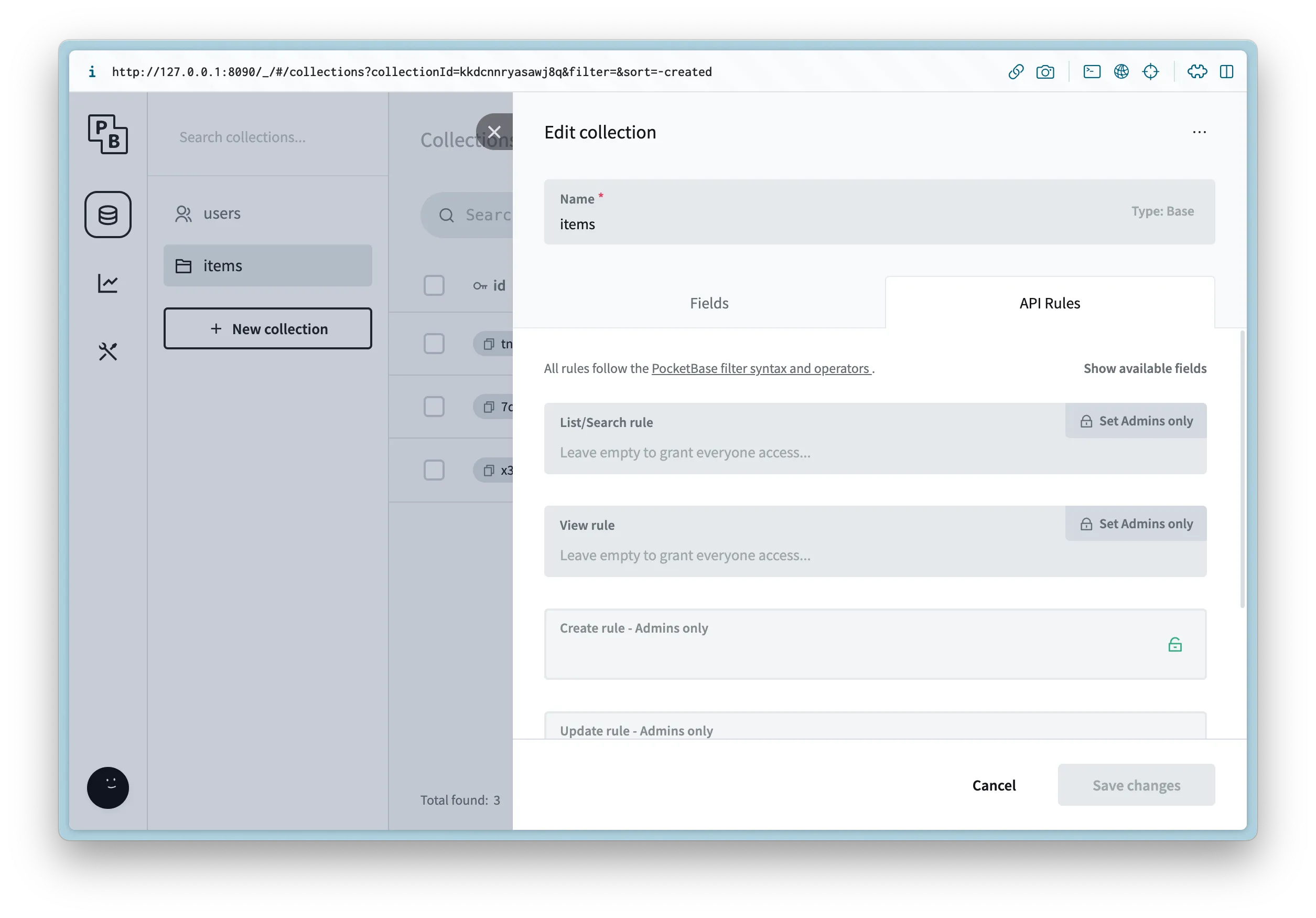Check the first record row checkbox

[x=434, y=344]
